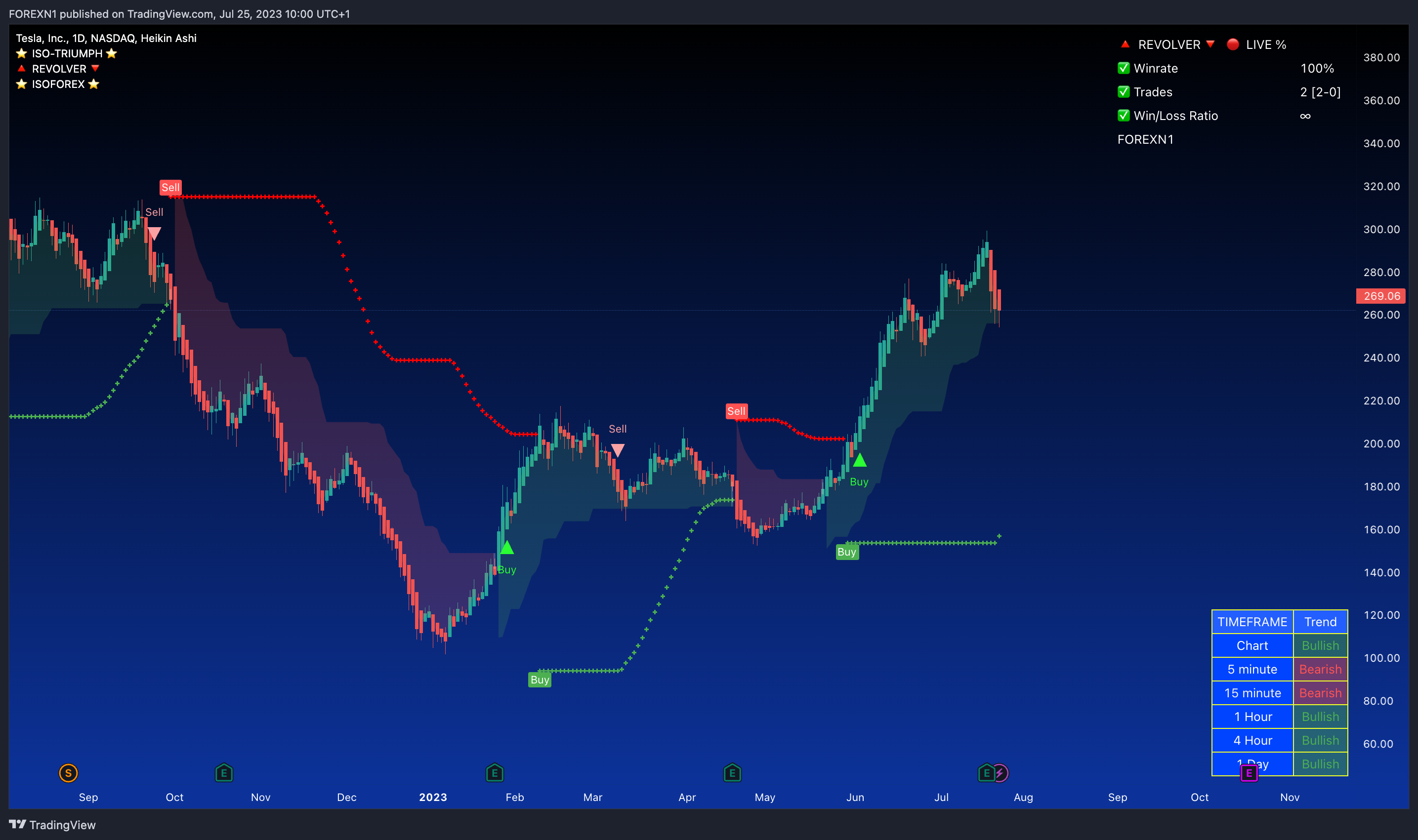The image size is (1418, 840).
Task: Click the green Buy label box near Feb
Action: (540, 679)
